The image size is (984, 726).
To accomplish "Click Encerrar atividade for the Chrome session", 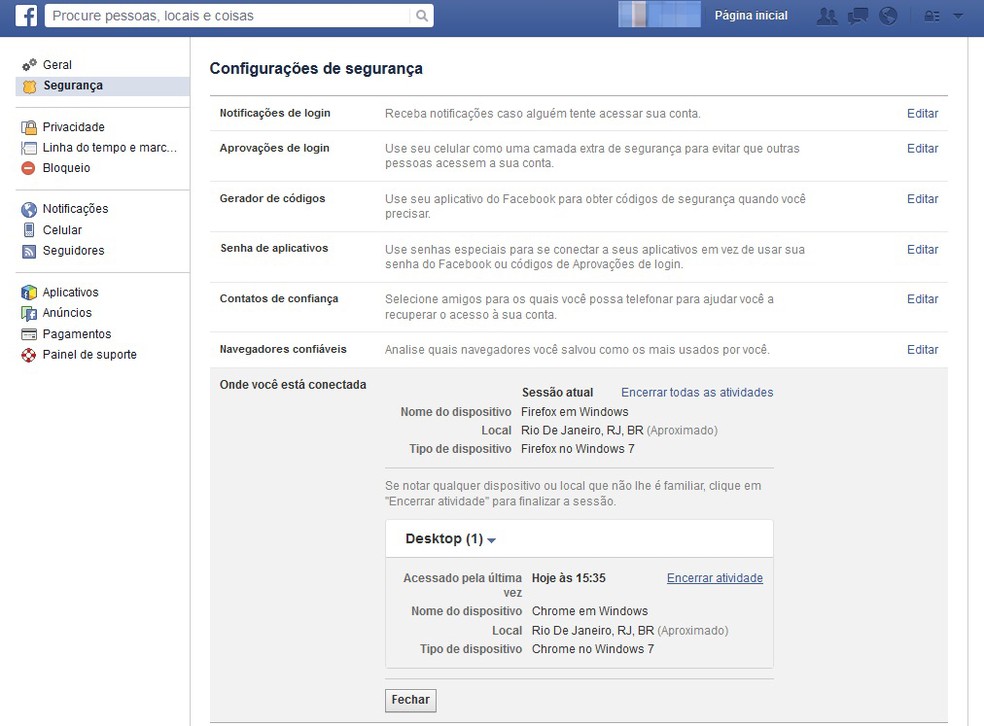I will point(715,578).
